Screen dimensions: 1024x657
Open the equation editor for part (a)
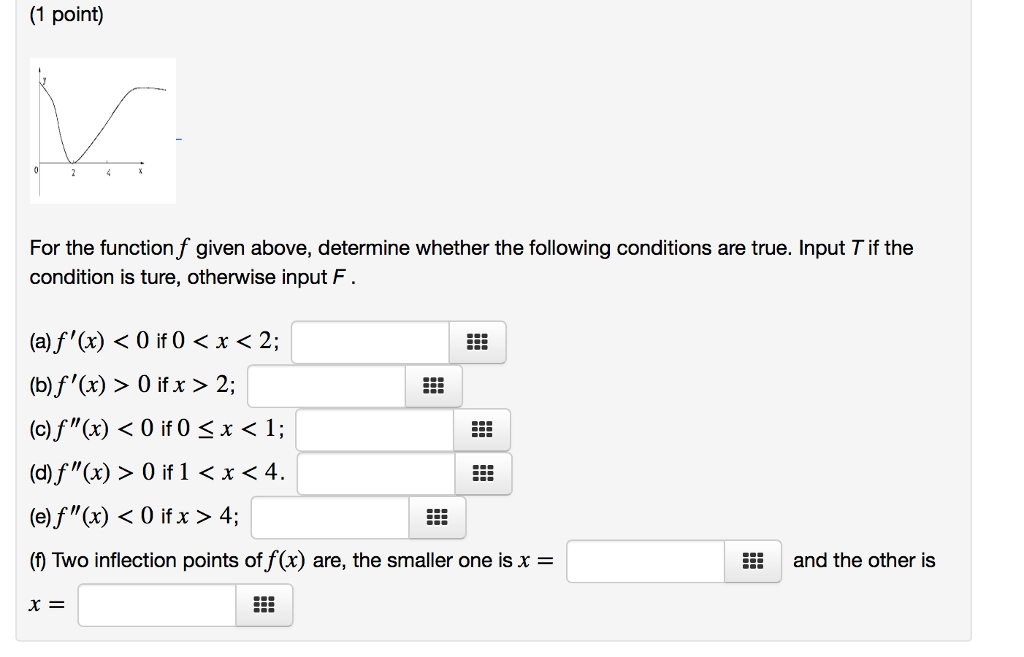(x=477, y=341)
